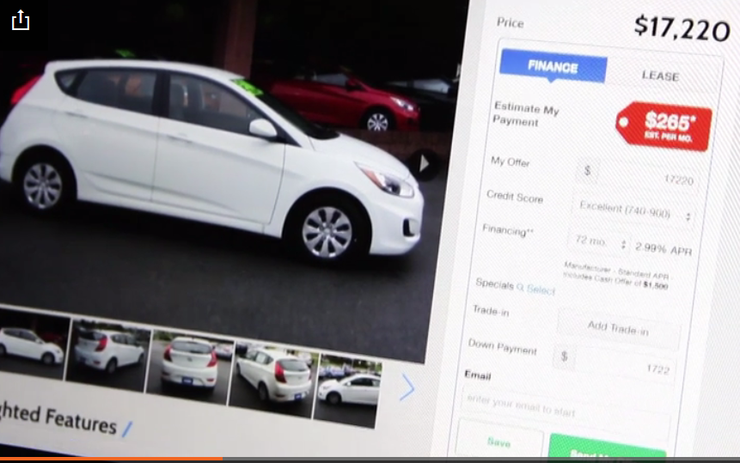Click the 2.99% APR text

(663, 249)
